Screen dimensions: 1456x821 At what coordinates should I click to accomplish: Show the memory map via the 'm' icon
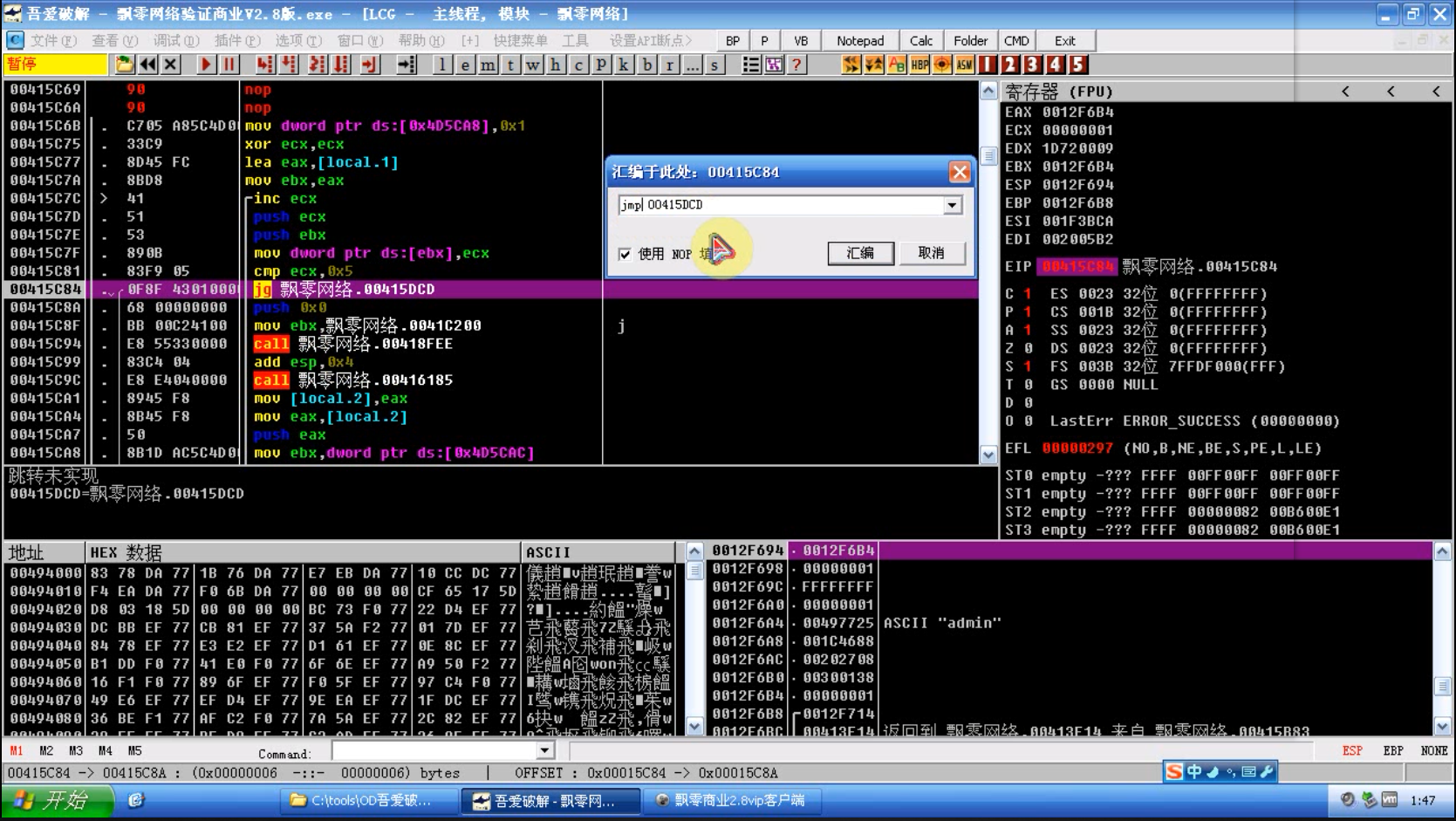(x=489, y=65)
